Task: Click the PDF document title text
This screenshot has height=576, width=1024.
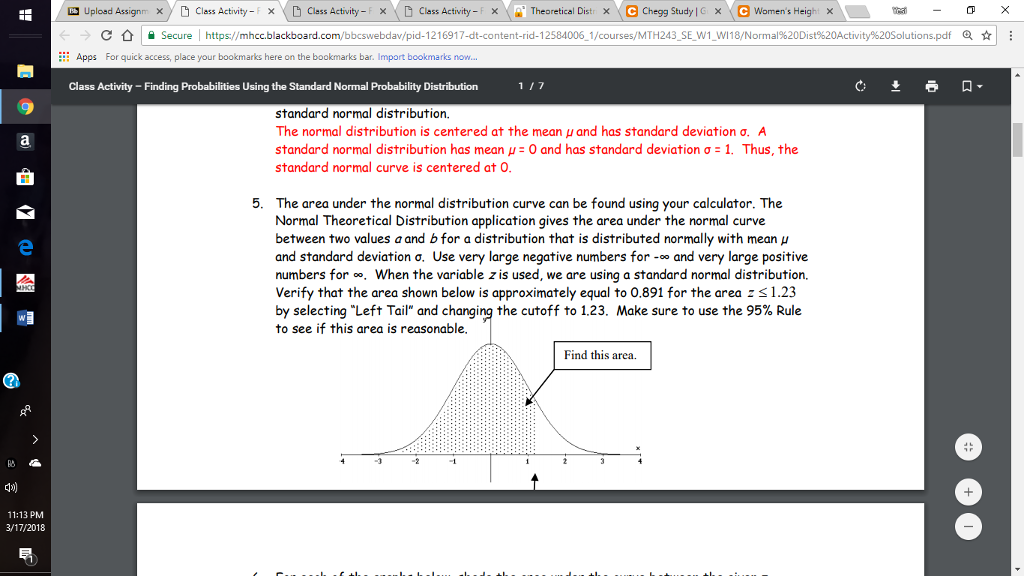Action: 273,86
